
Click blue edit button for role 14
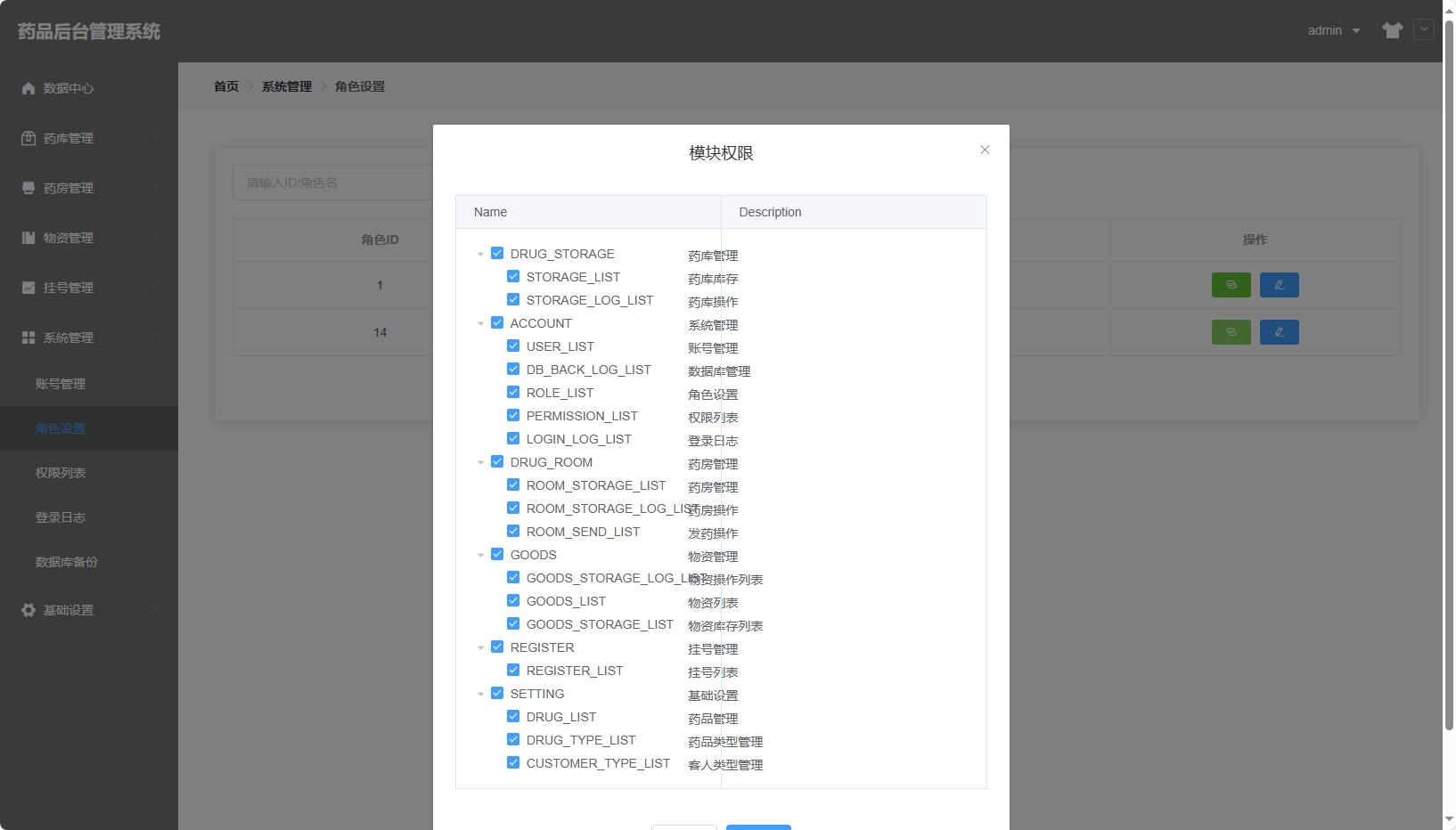tap(1280, 332)
